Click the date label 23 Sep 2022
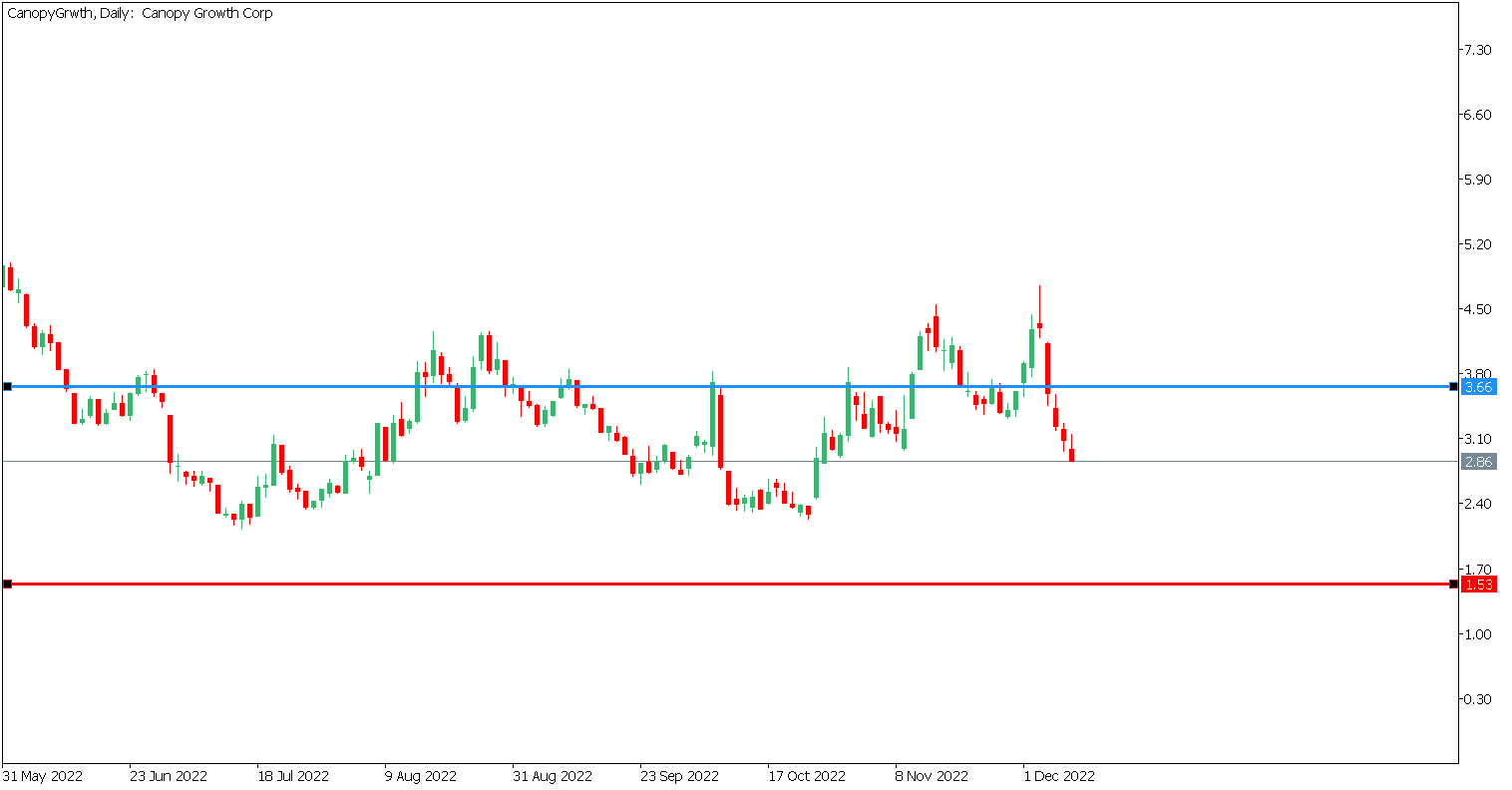 pyautogui.click(x=679, y=776)
